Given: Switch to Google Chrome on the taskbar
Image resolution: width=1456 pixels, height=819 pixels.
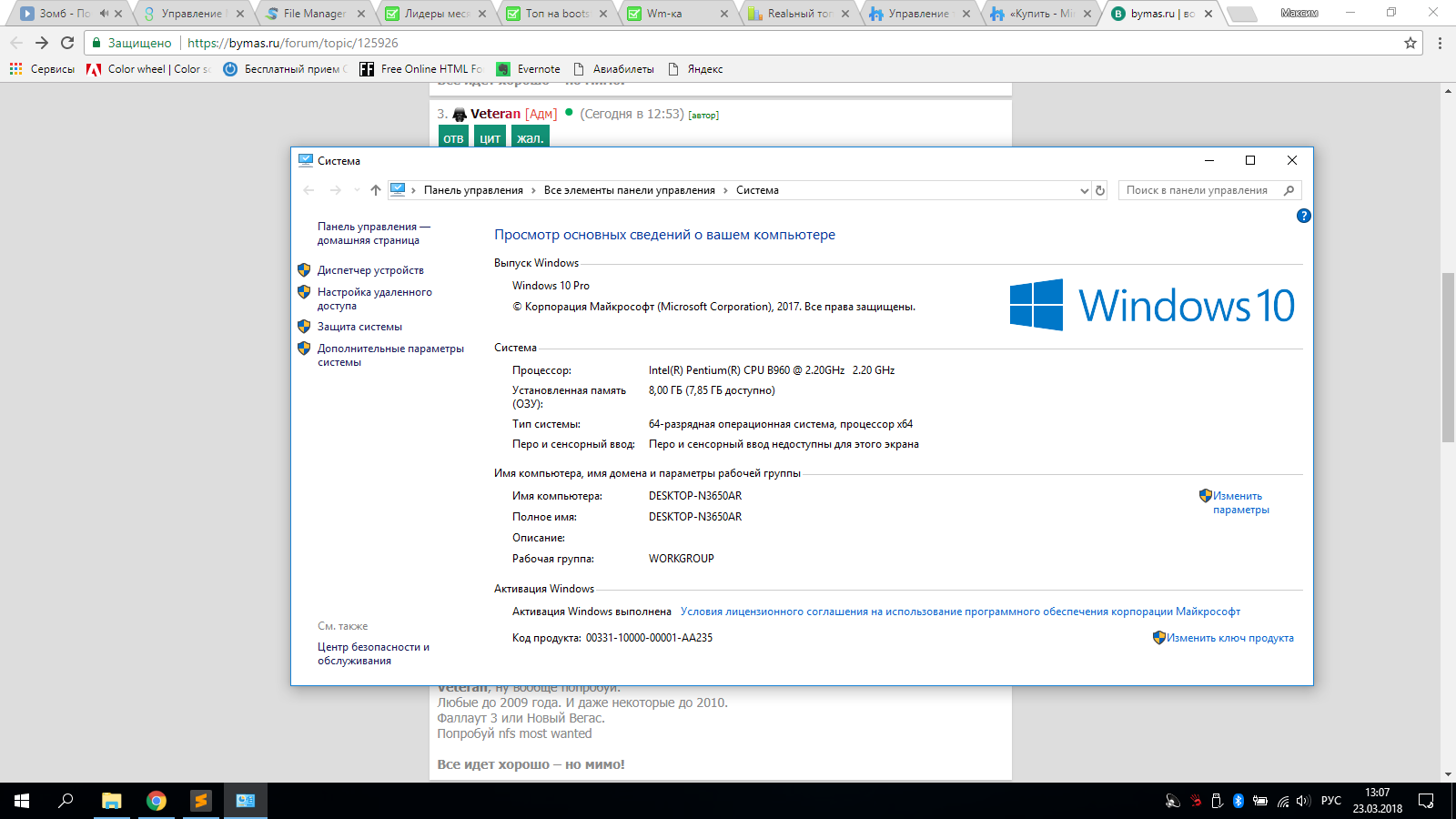Looking at the screenshot, I should (157, 801).
